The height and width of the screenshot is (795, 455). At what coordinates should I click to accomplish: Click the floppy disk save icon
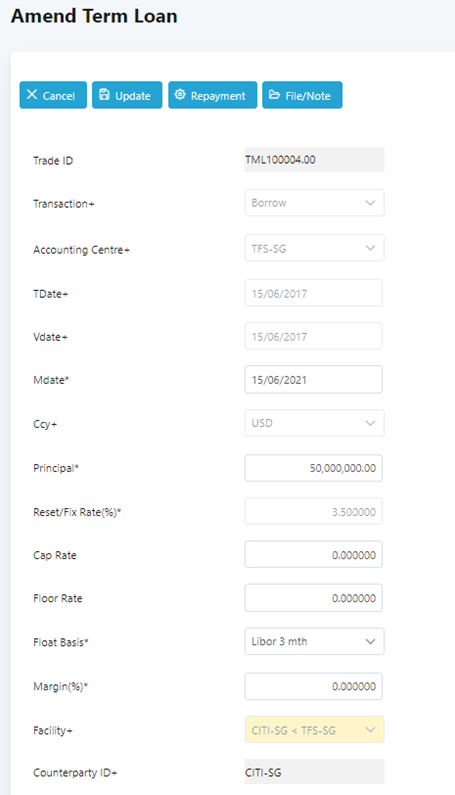point(104,95)
